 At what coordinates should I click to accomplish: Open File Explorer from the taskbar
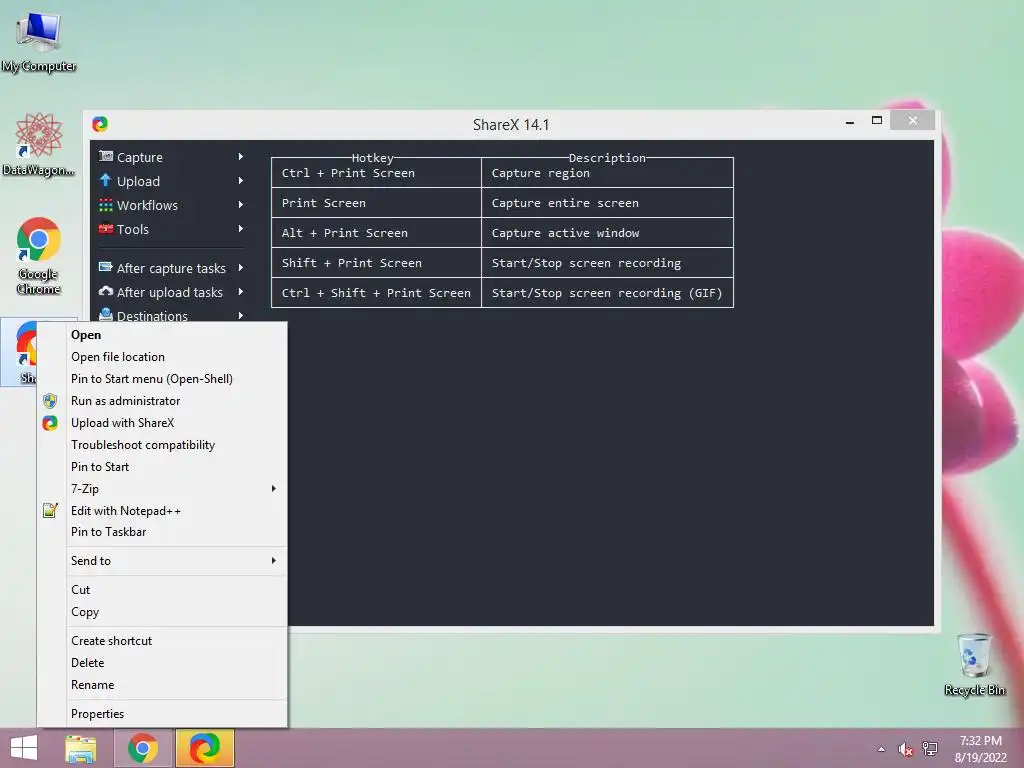pyautogui.click(x=81, y=748)
